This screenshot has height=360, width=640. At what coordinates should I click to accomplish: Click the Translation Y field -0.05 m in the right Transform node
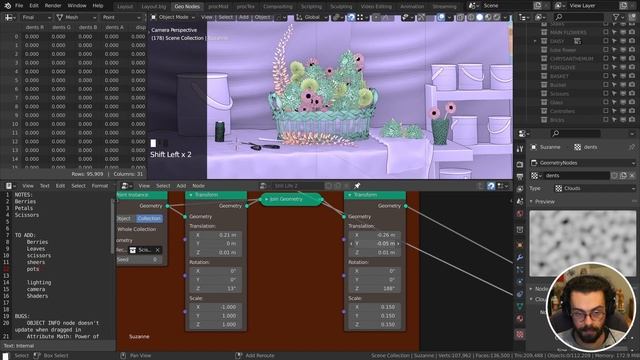click(x=375, y=243)
